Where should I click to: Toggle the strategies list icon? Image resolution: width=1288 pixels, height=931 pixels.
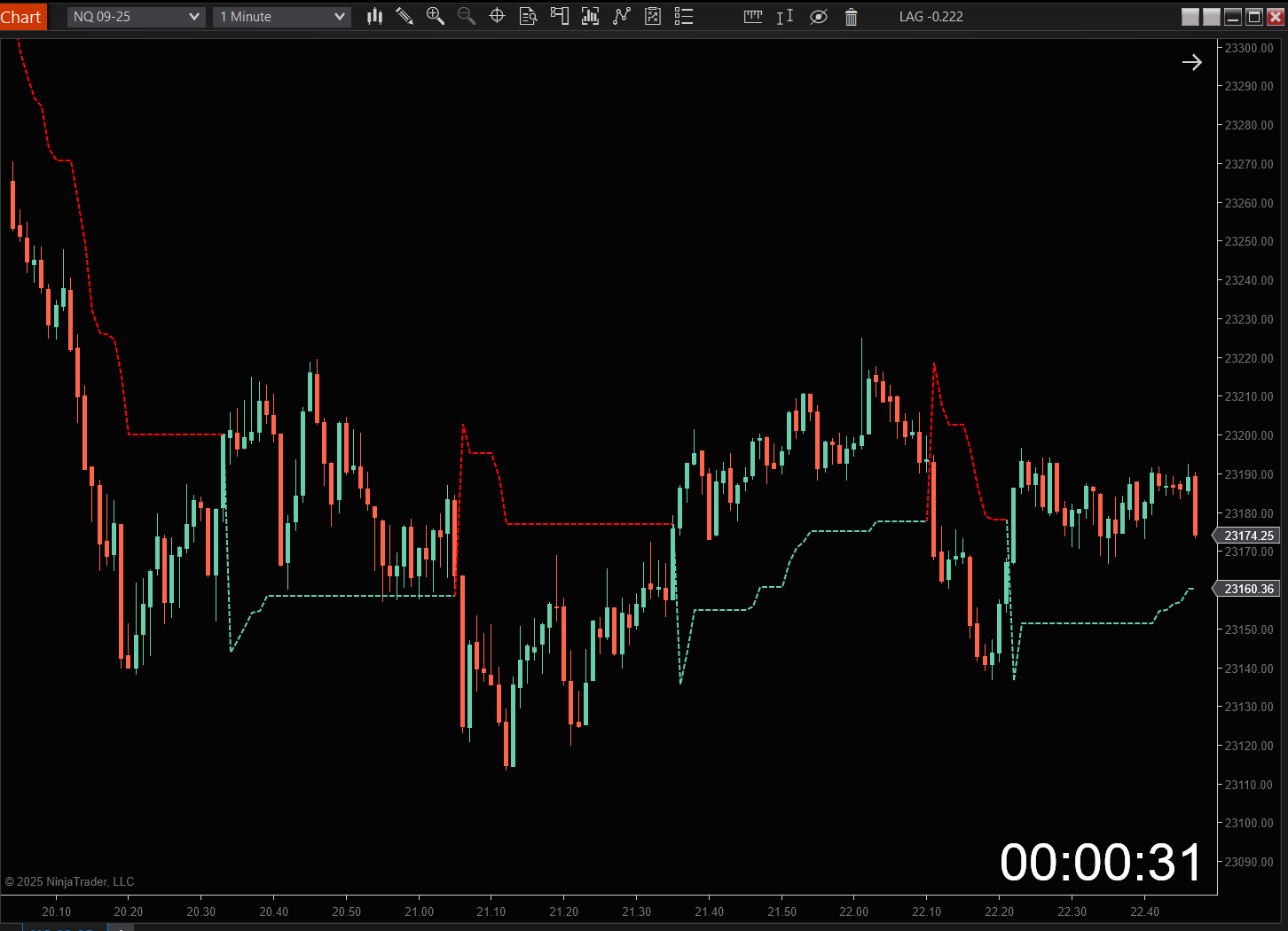coord(683,16)
